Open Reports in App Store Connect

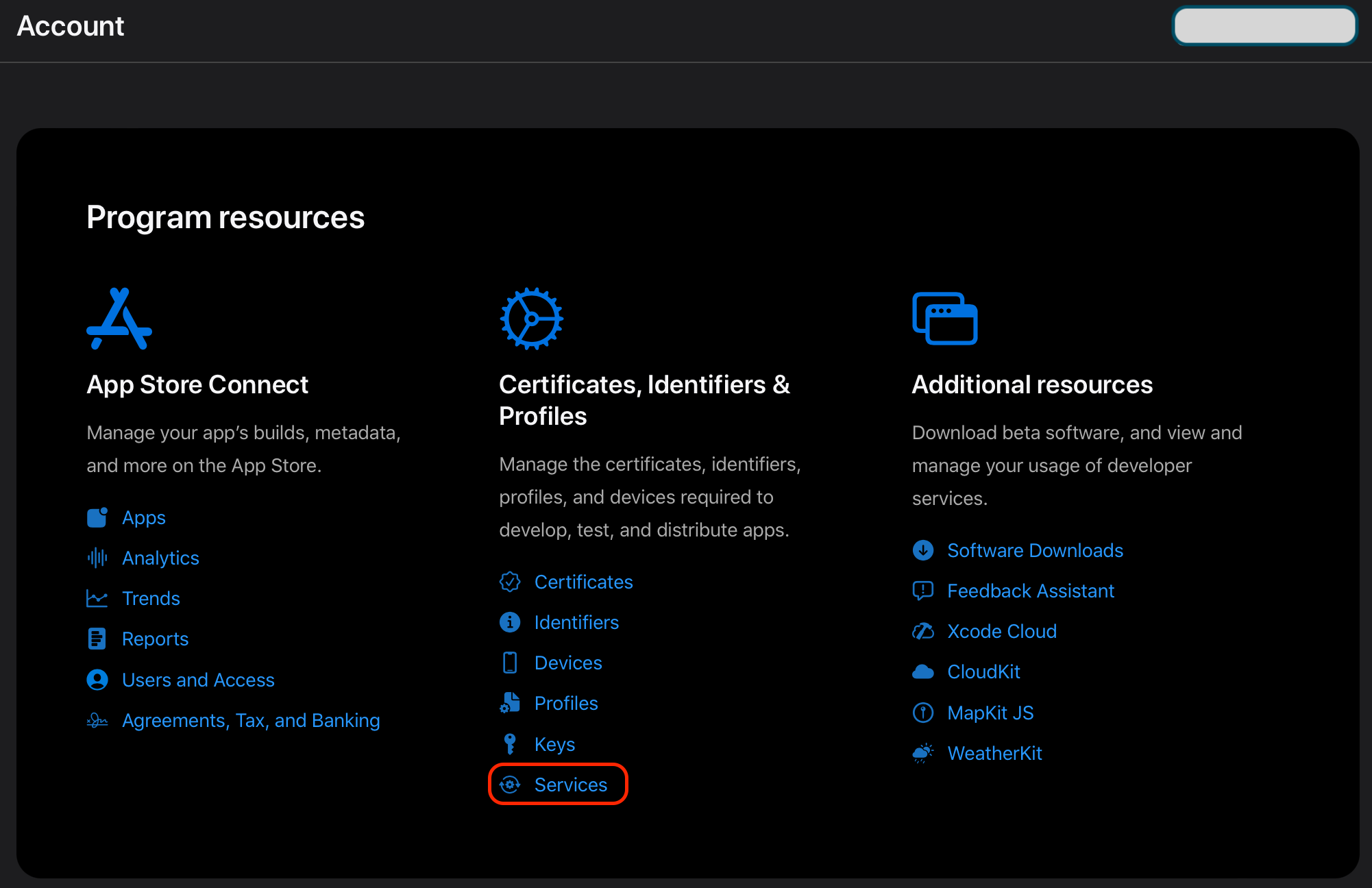155,639
